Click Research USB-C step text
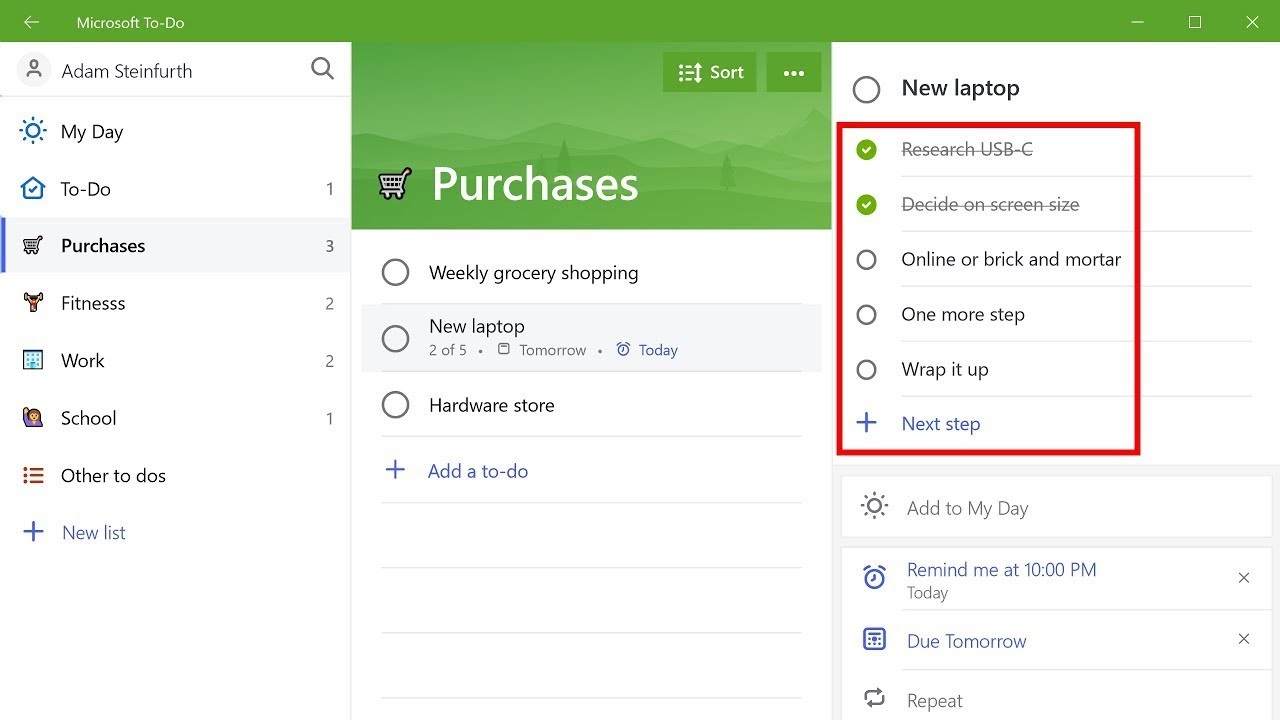 (967, 149)
